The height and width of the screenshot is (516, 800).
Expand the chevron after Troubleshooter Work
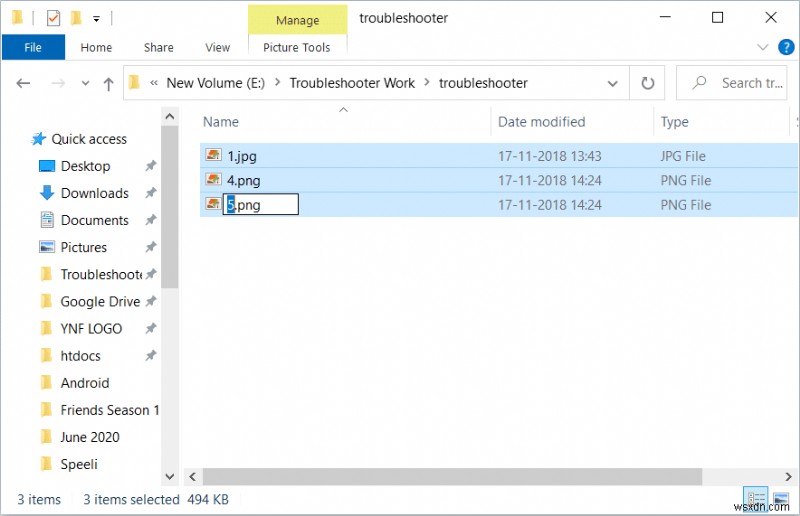click(427, 83)
